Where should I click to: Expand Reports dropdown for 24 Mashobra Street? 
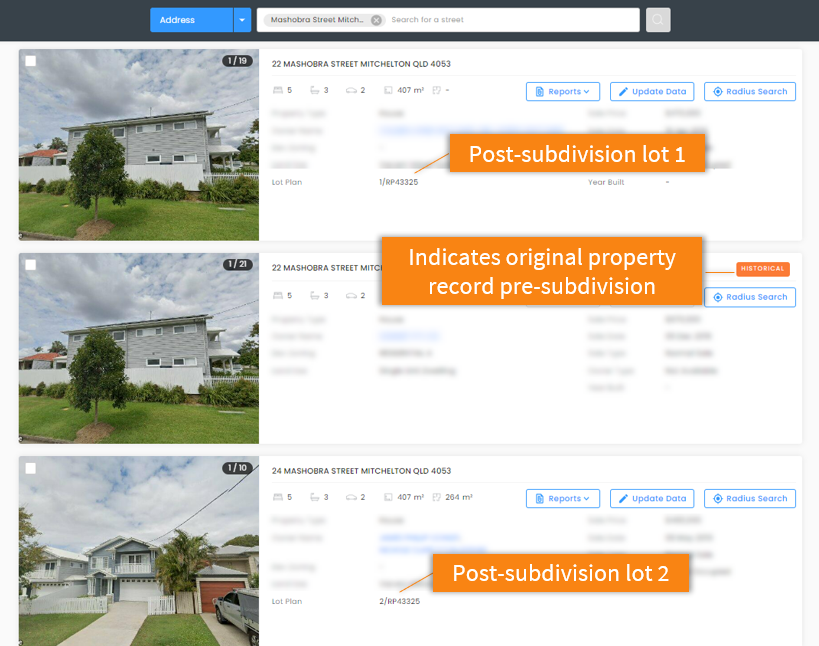click(563, 498)
